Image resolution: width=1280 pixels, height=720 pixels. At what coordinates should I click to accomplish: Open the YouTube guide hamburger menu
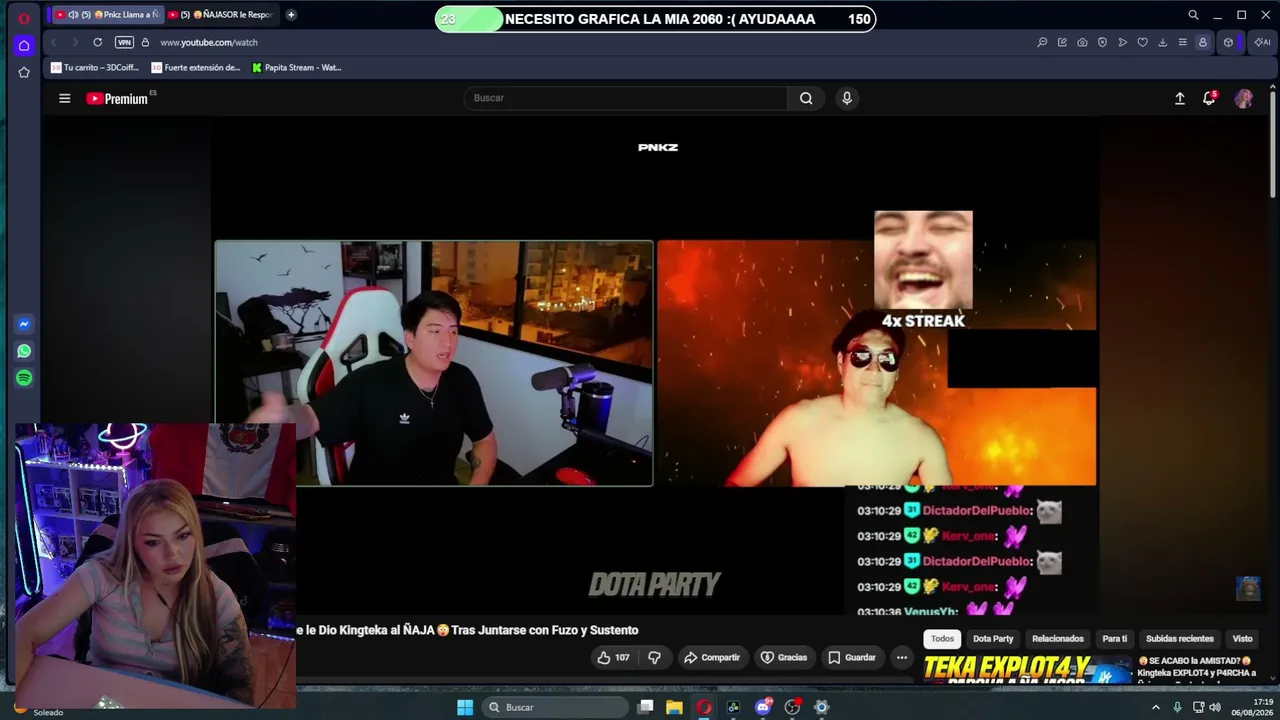(x=65, y=98)
